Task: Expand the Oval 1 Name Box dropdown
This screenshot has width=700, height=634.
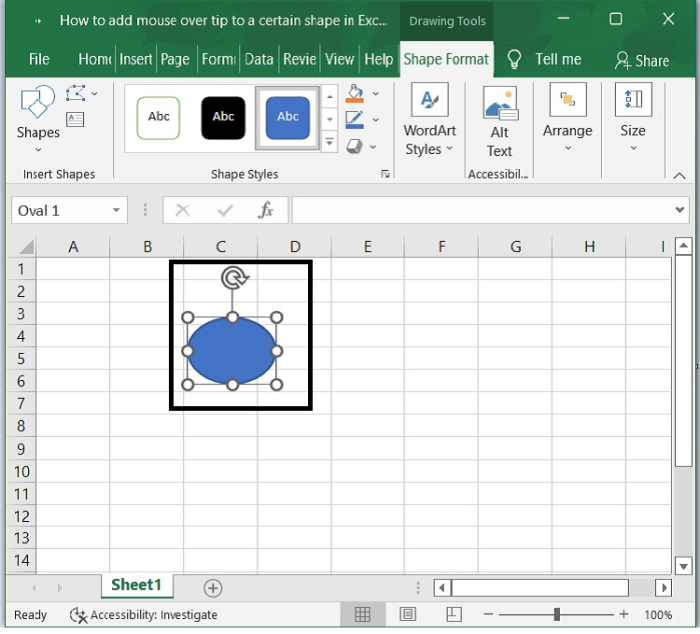Action: coord(116,210)
